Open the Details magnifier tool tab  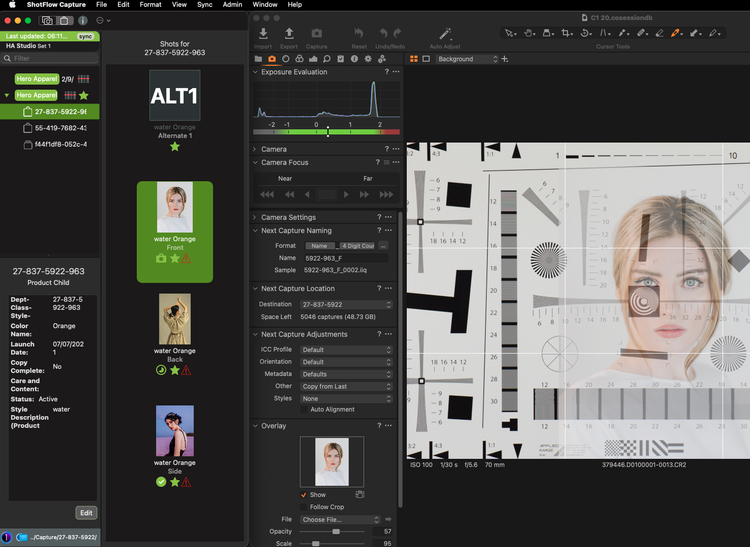coord(327,59)
